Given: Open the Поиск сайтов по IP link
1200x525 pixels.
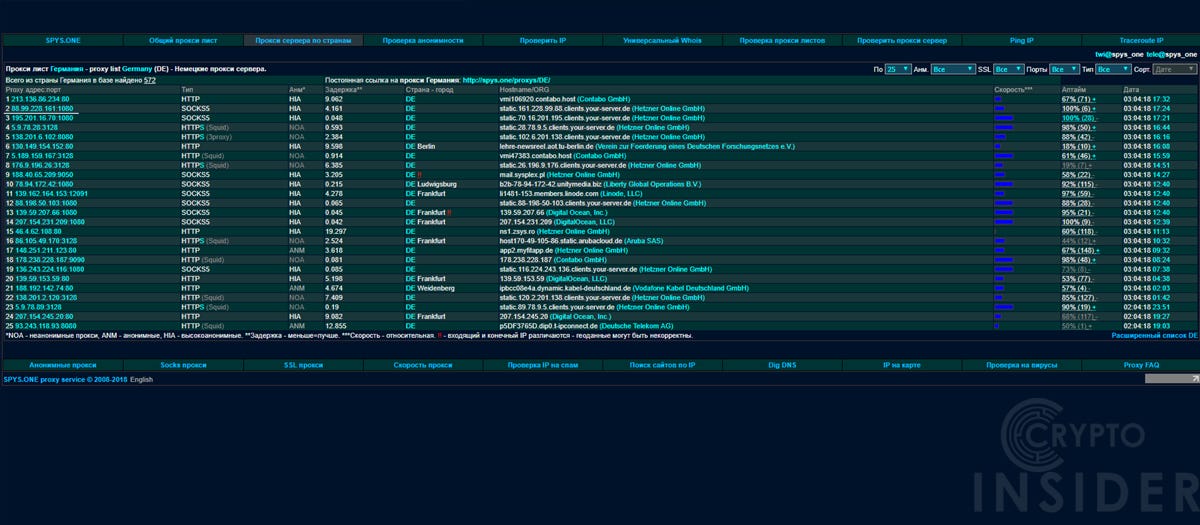Looking at the screenshot, I should click(x=662, y=365).
